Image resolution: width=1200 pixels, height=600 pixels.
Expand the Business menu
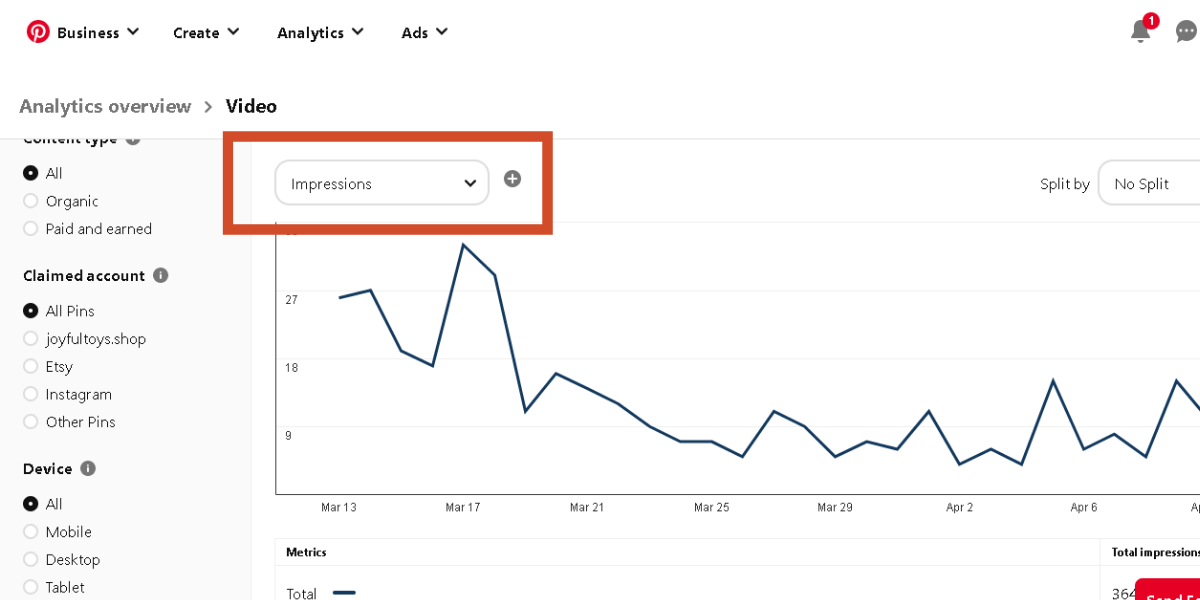point(97,32)
